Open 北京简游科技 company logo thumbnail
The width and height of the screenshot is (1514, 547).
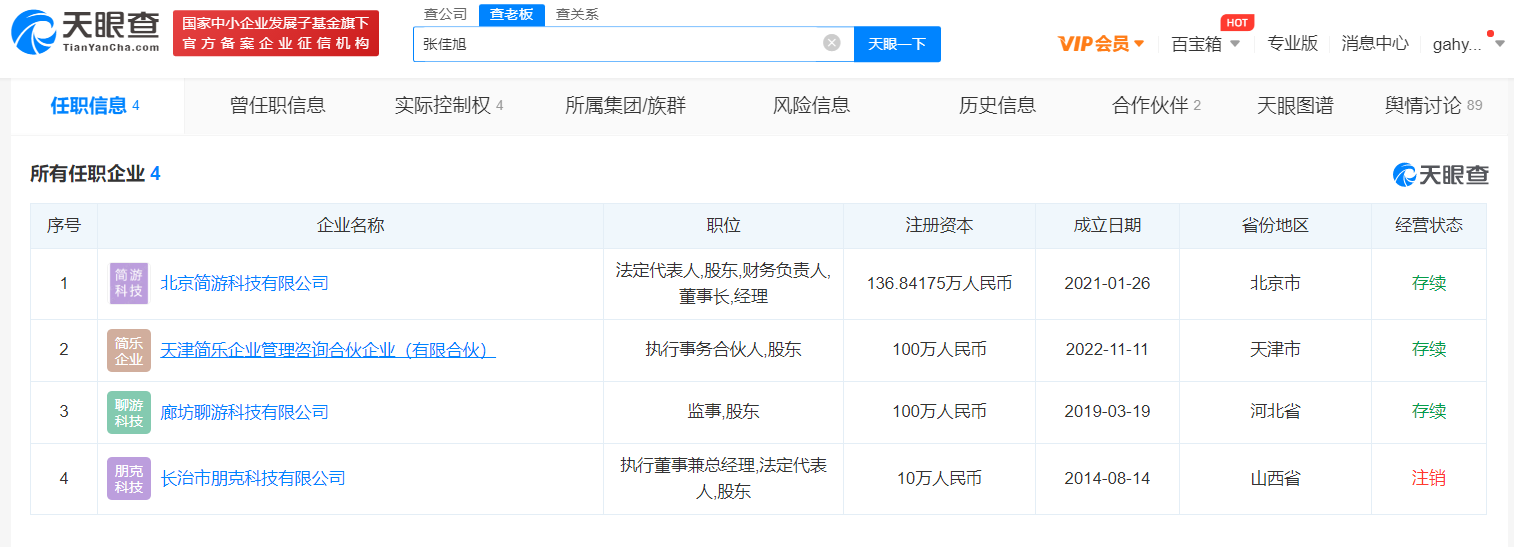point(129,283)
